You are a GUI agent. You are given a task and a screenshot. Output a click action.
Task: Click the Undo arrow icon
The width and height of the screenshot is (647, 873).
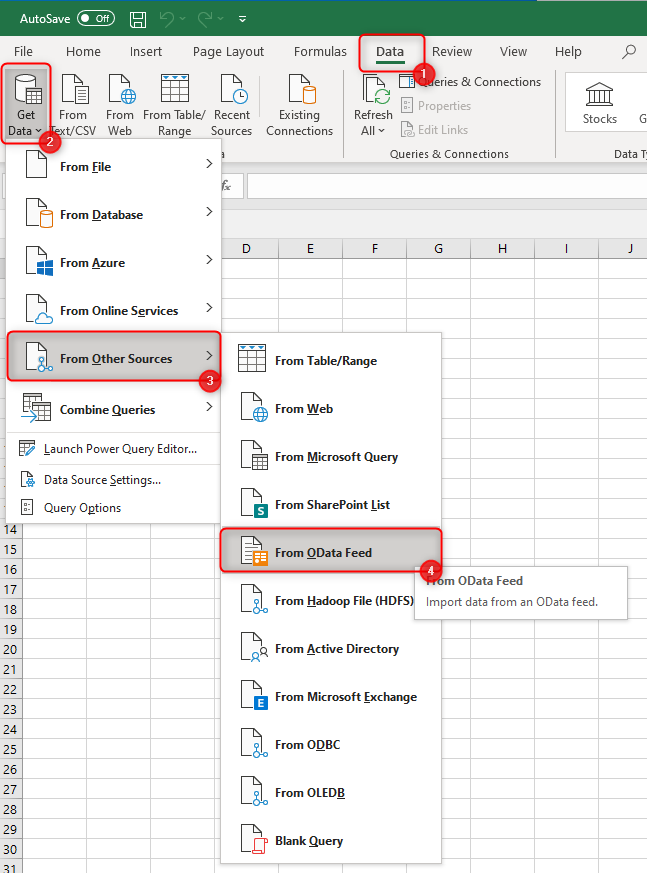[x=166, y=18]
